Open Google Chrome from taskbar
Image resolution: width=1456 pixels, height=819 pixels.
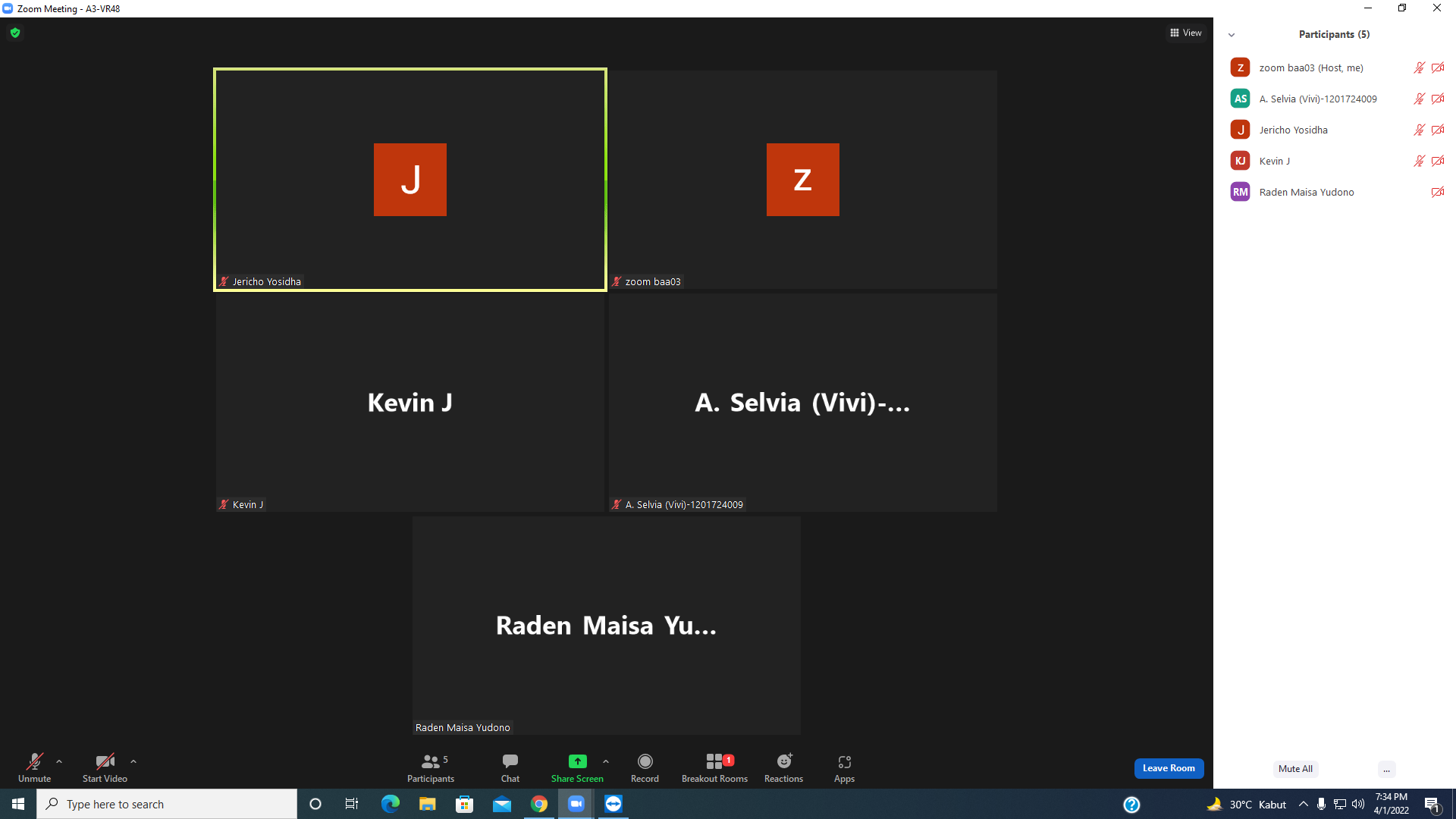[539, 804]
